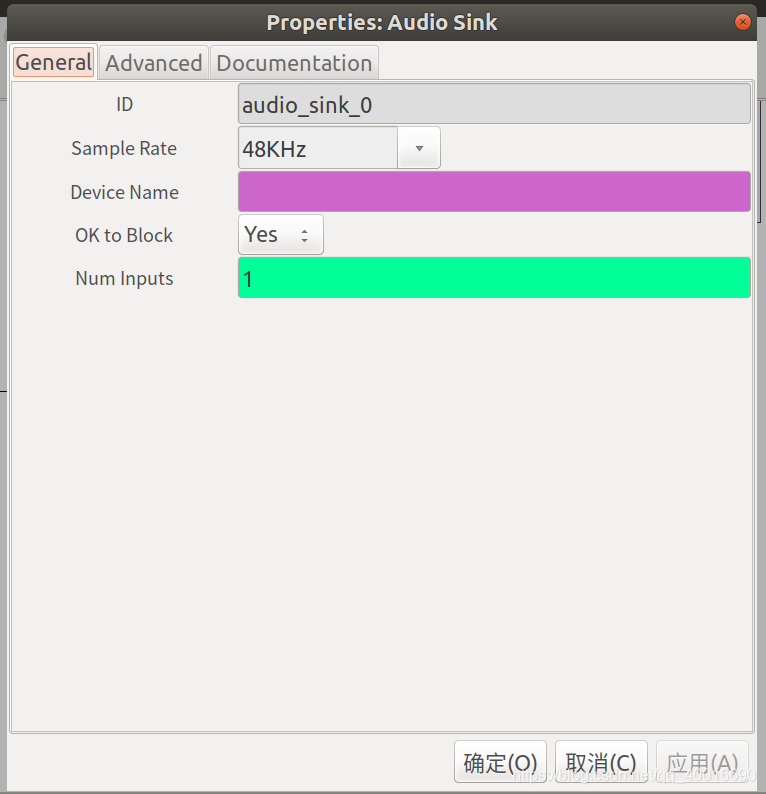Click the ID label text
Screen dimensions: 766x794
125,104
